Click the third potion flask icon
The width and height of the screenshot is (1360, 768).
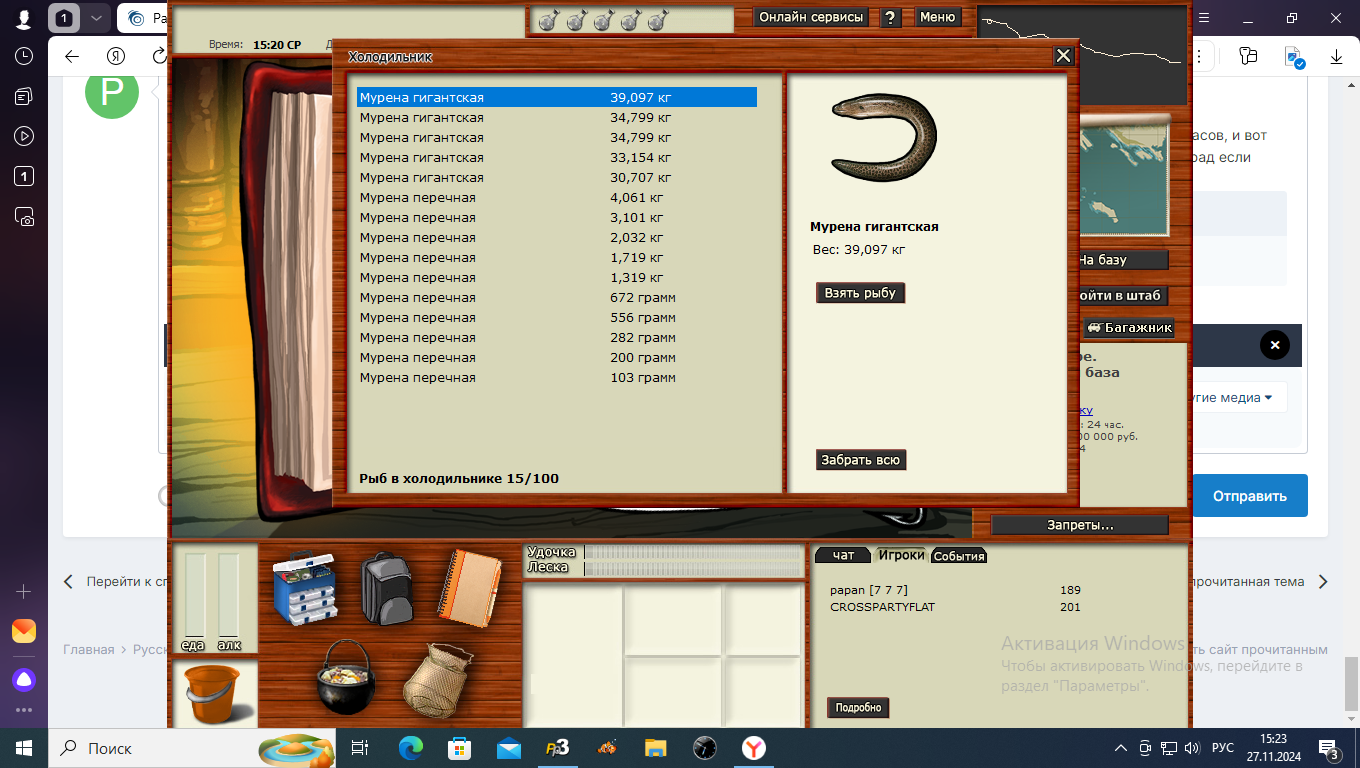pyautogui.click(x=603, y=19)
